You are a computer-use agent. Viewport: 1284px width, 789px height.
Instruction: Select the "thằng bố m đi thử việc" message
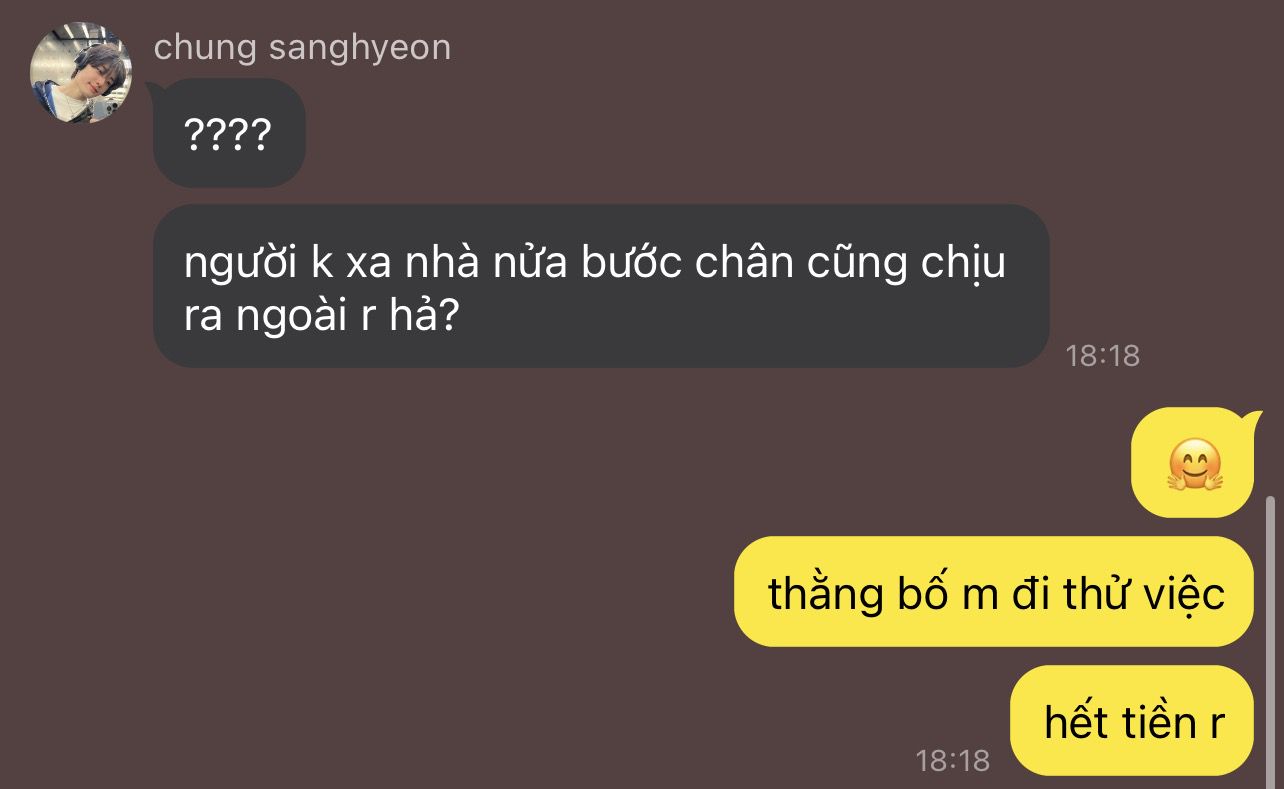(x=994, y=592)
